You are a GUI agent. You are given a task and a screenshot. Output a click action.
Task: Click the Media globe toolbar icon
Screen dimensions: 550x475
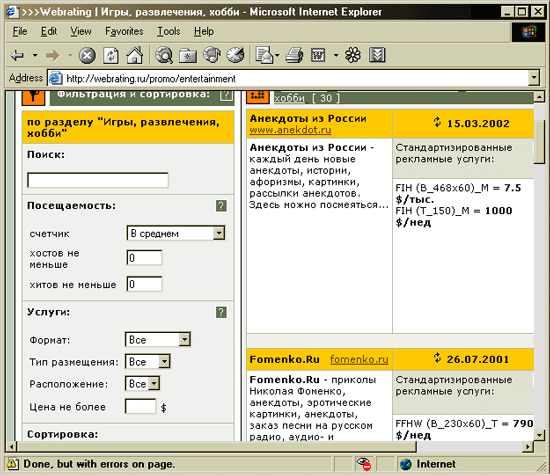click(212, 55)
